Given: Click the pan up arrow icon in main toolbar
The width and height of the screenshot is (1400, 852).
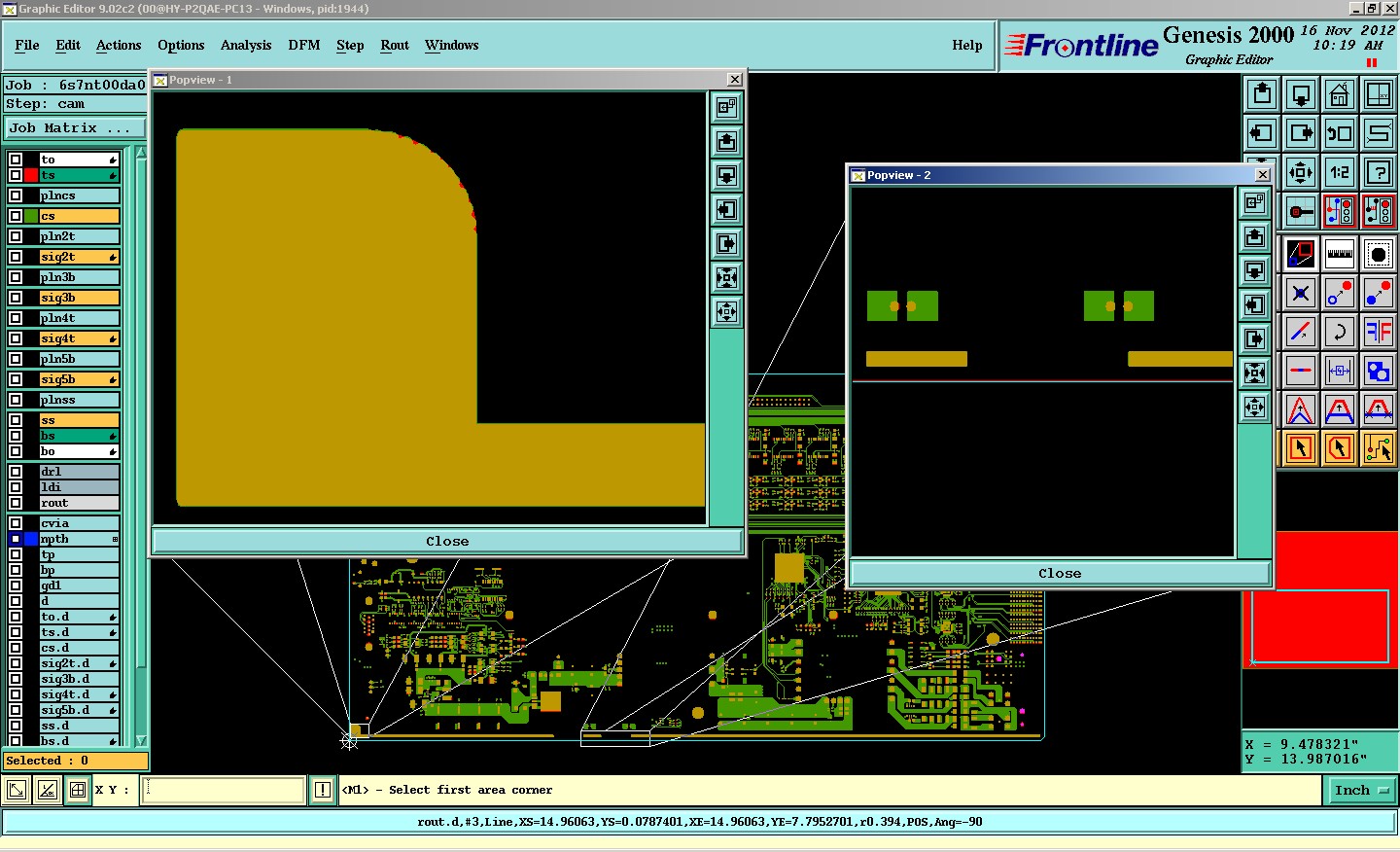Looking at the screenshot, I should tap(1262, 94).
